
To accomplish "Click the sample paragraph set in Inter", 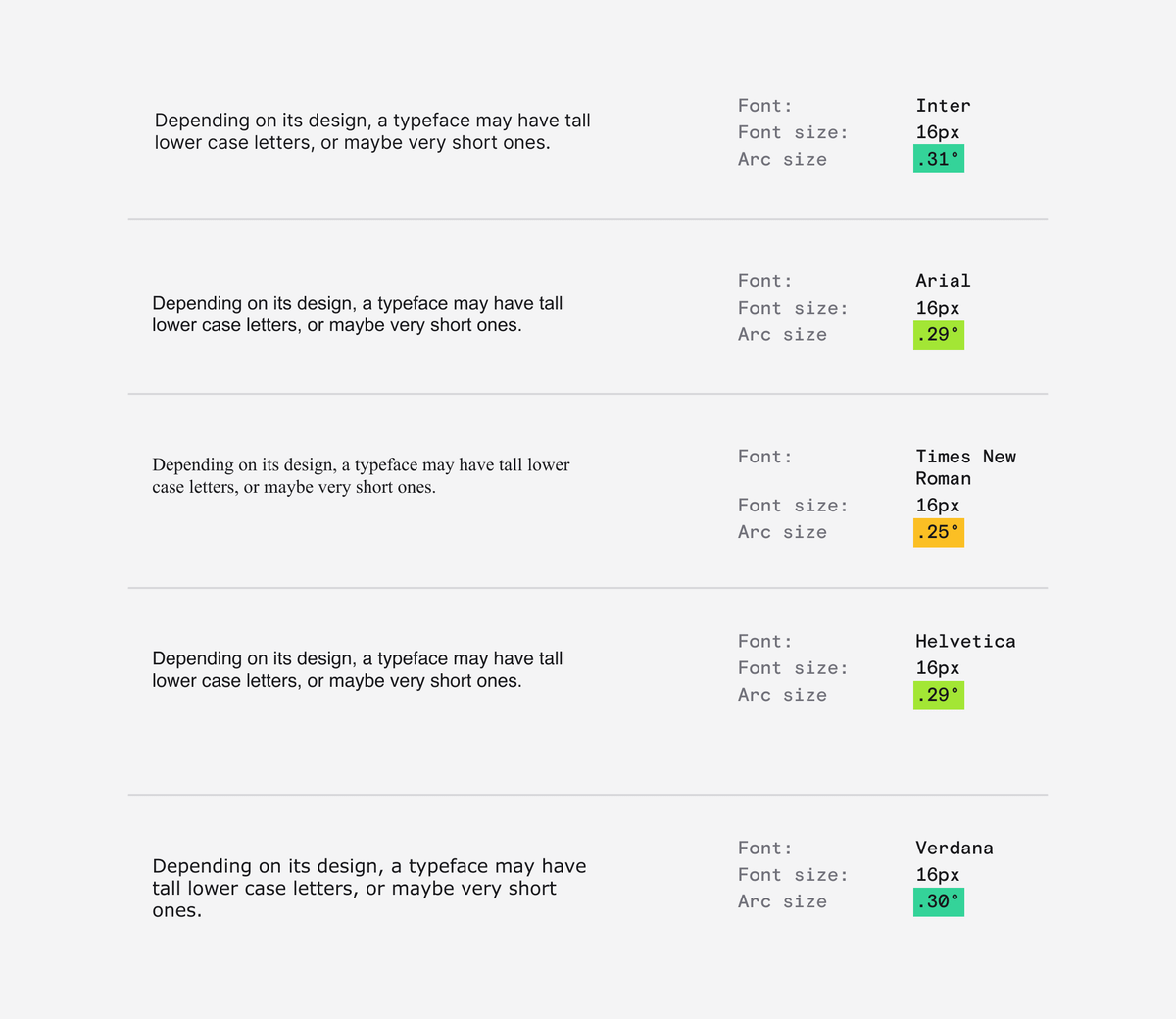I will tap(372, 131).
